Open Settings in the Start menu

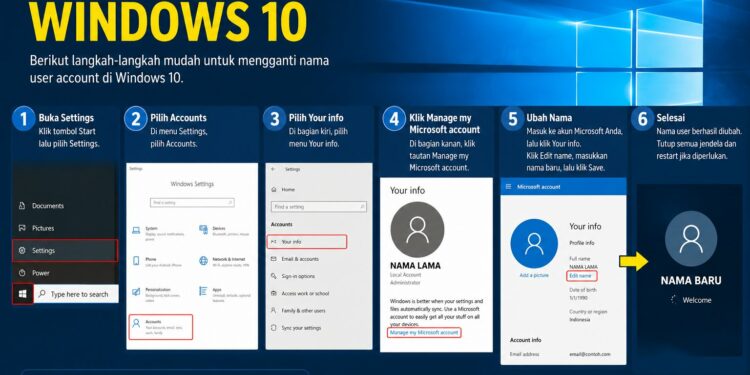click(65, 251)
